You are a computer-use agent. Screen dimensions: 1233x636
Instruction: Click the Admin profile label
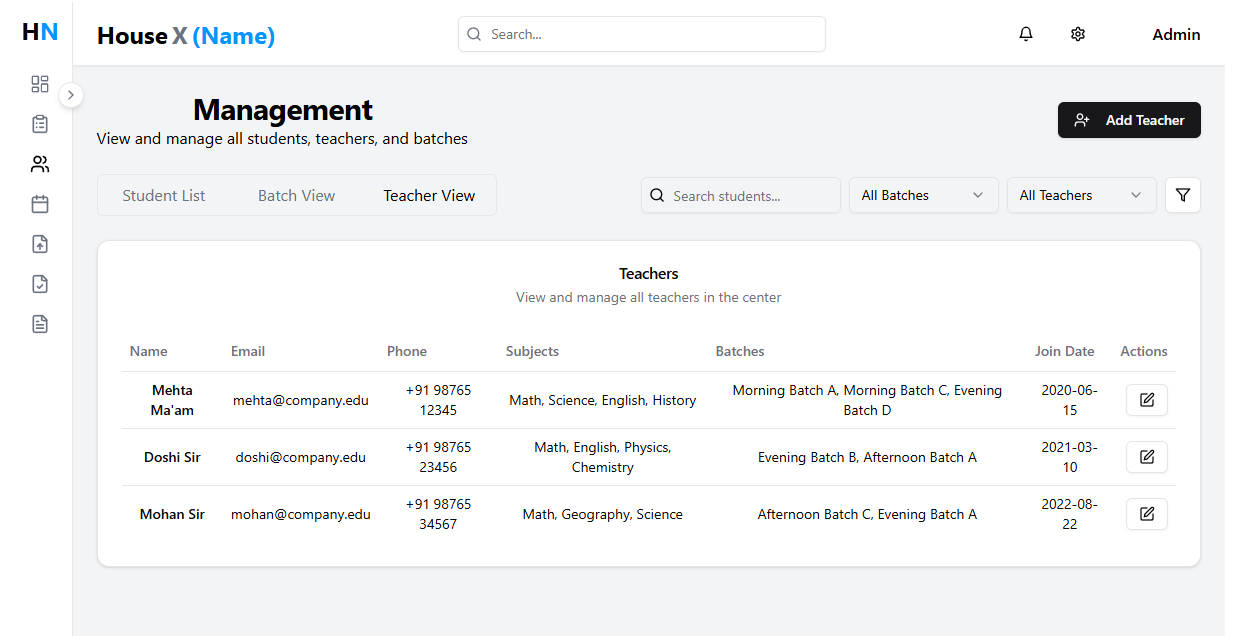[1176, 34]
